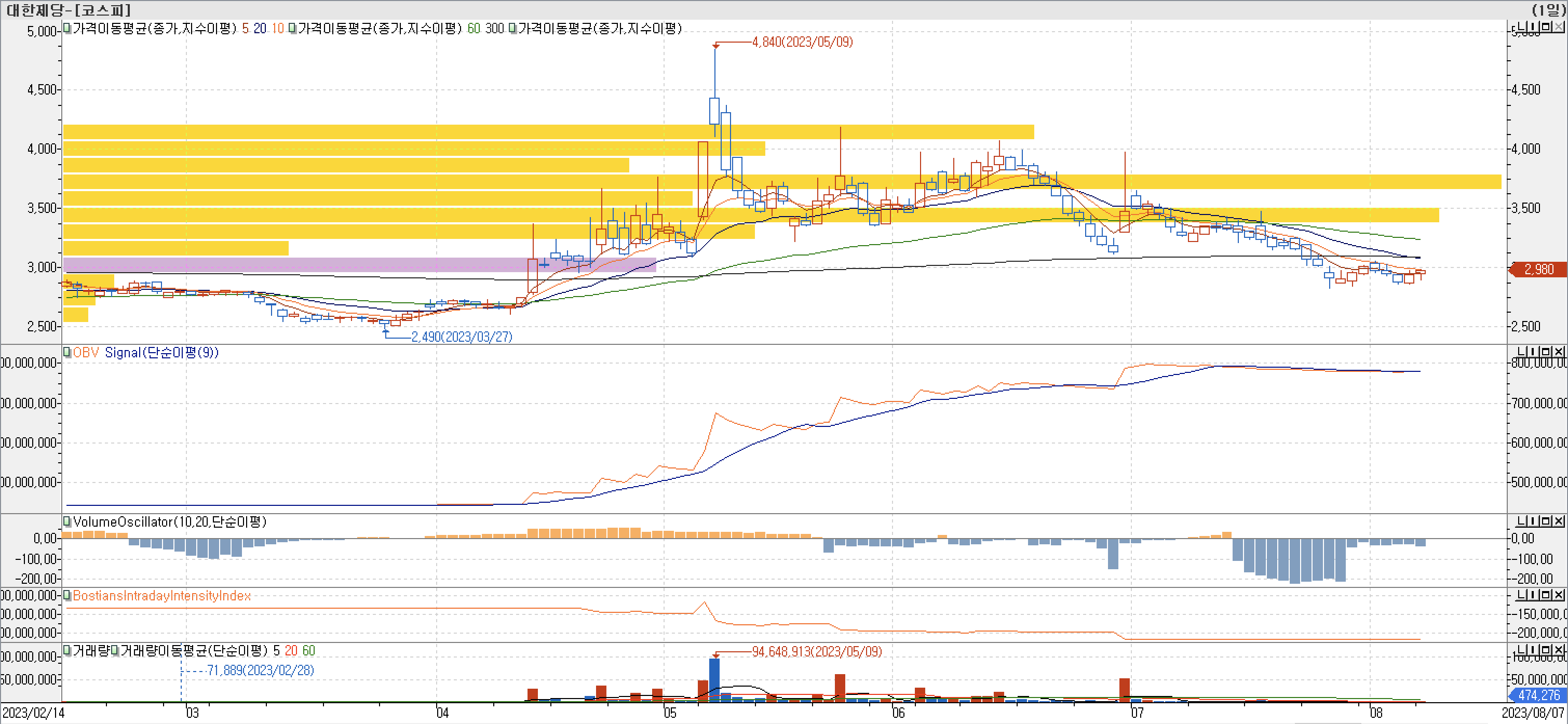Maximize the volume (거래량) panel
1568x724 pixels.
coord(1547,650)
